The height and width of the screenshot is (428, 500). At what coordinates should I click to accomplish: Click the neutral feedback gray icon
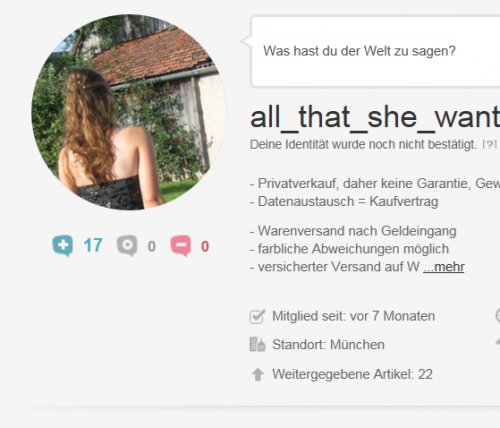point(127,246)
